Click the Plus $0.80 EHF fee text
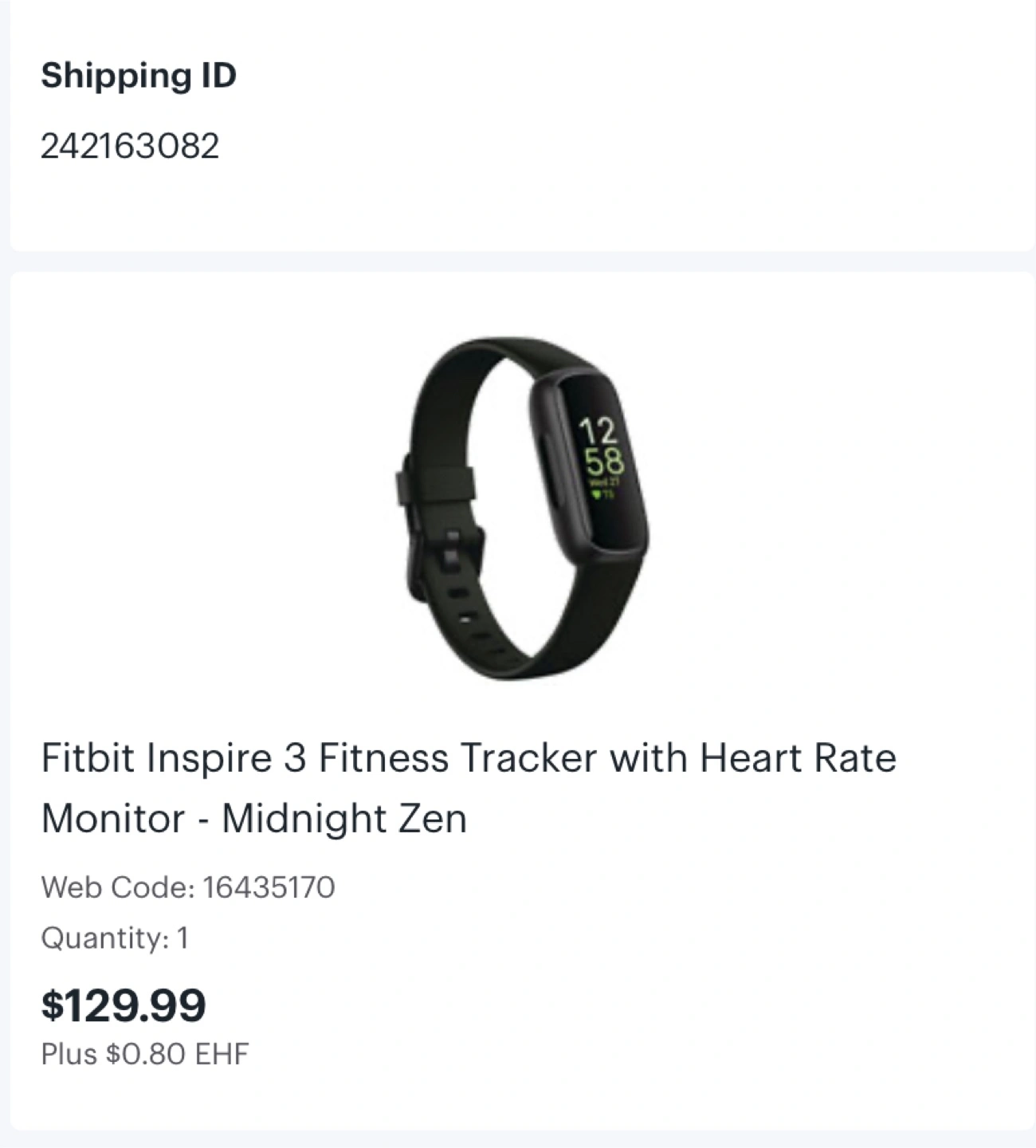1036x1148 pixels. coord(145,1054)
